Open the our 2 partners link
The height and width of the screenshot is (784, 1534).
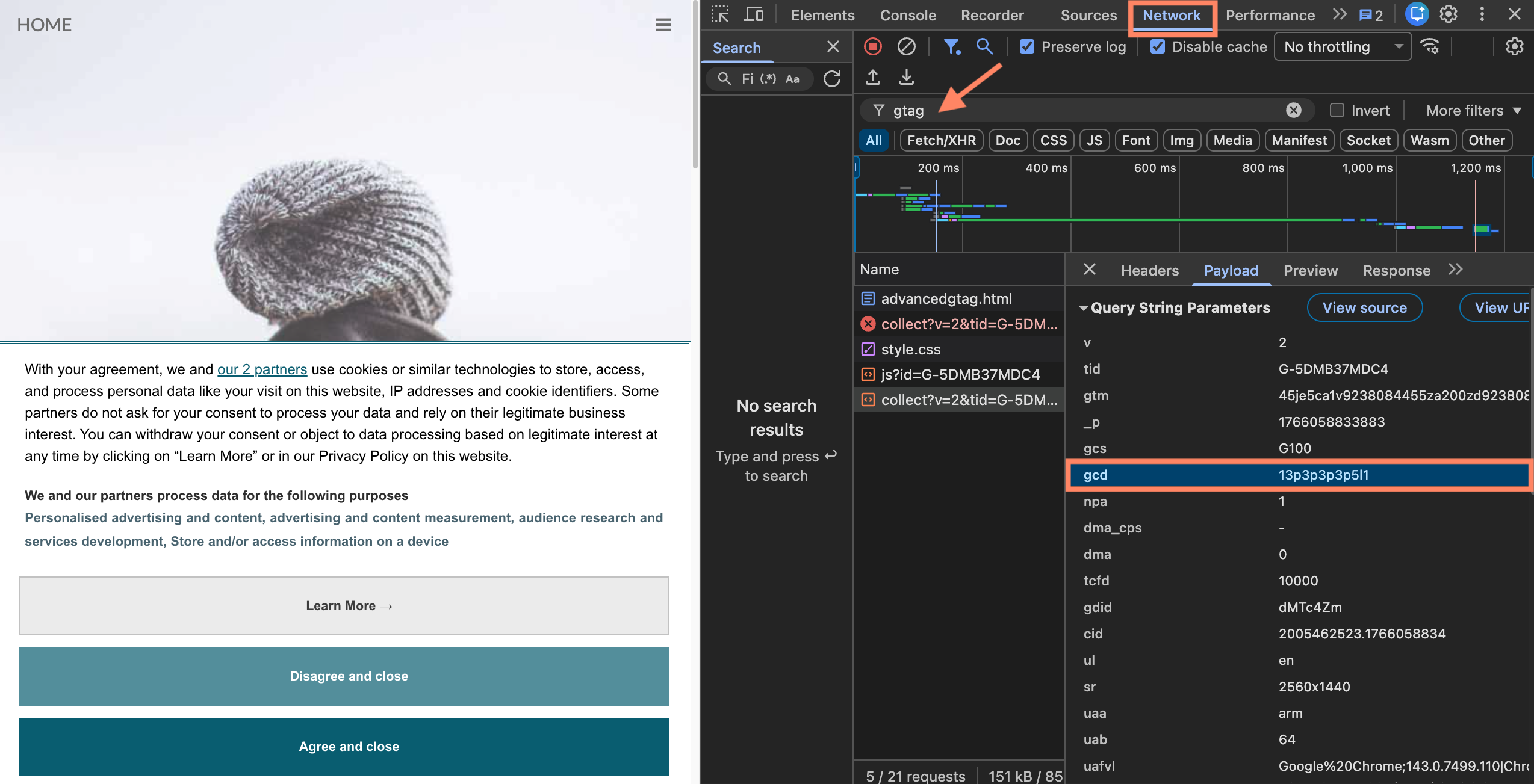click(x=262, y=369)
